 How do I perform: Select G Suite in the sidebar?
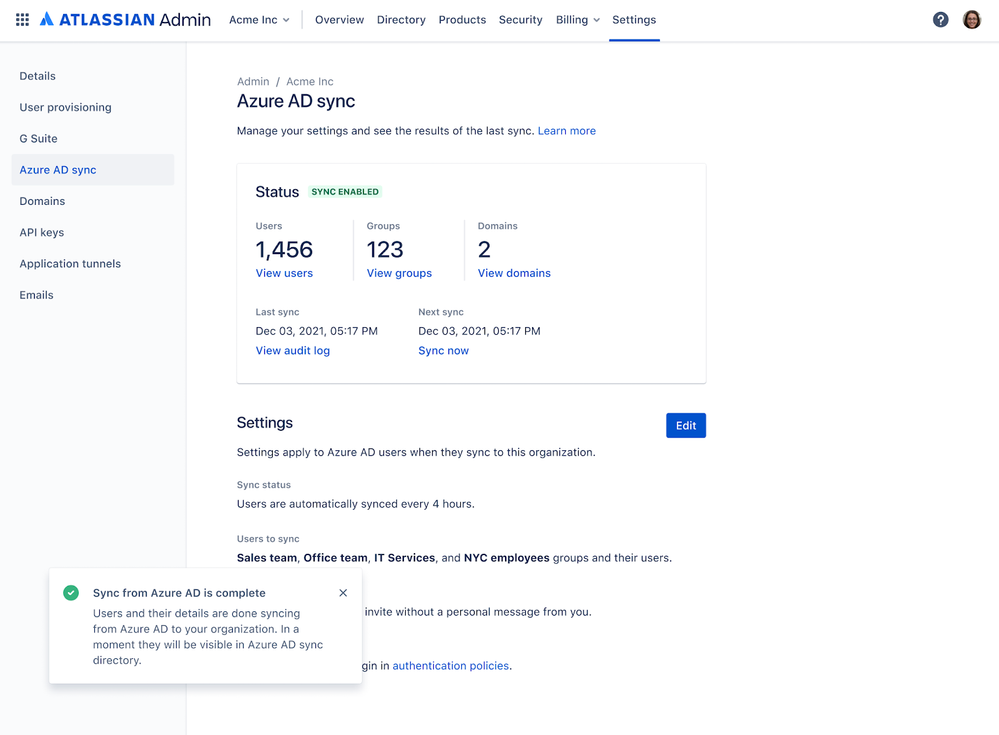(x=93, y=138)
